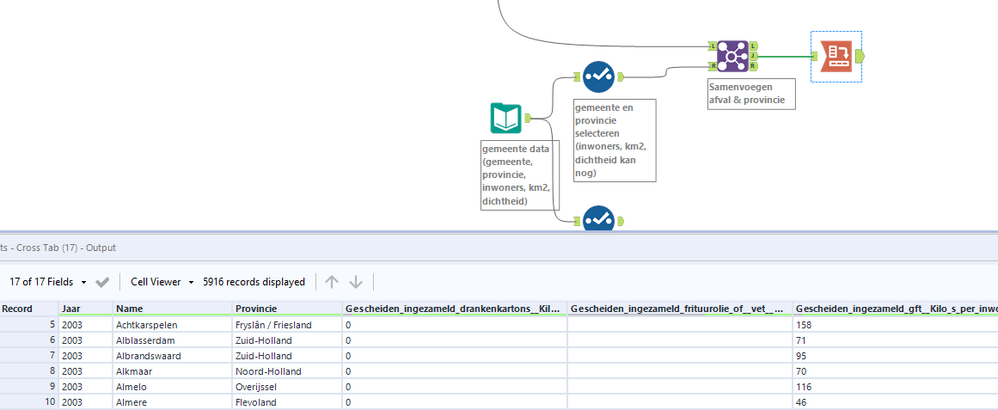Click the '5916 records displayed' label

[x=254, y=281]
